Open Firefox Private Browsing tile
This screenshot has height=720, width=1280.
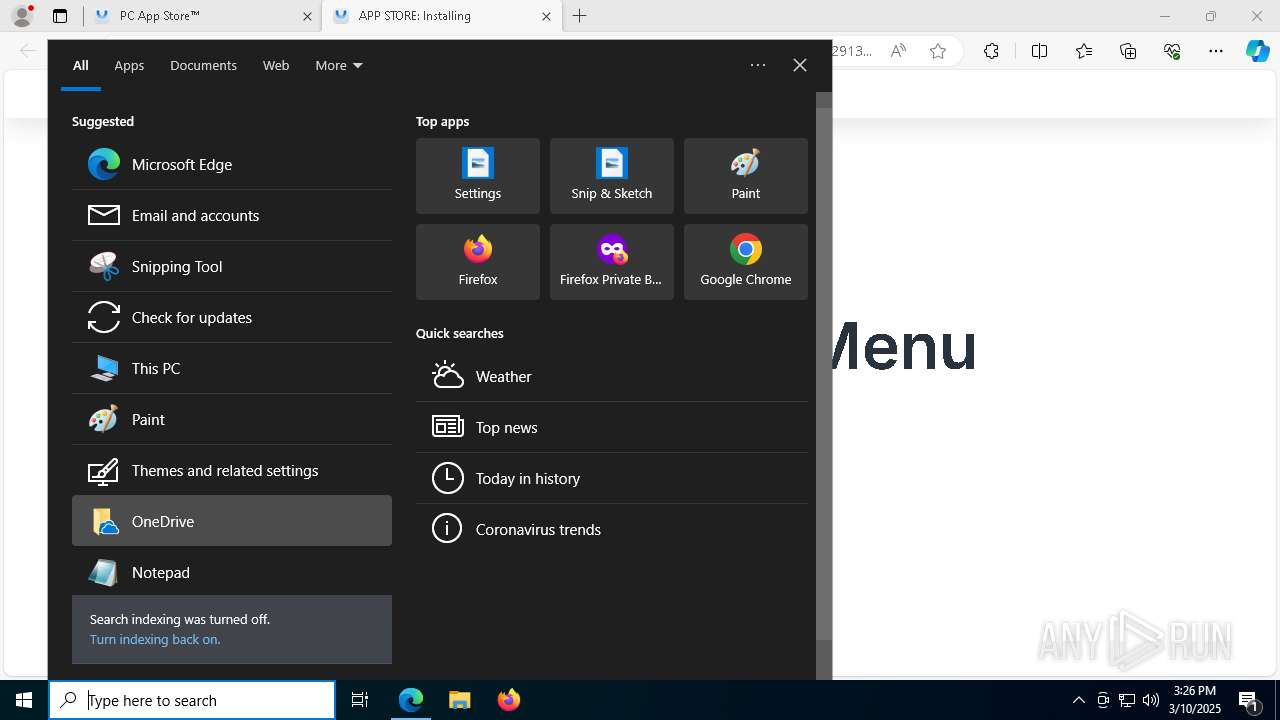click(x=612, y=262)
